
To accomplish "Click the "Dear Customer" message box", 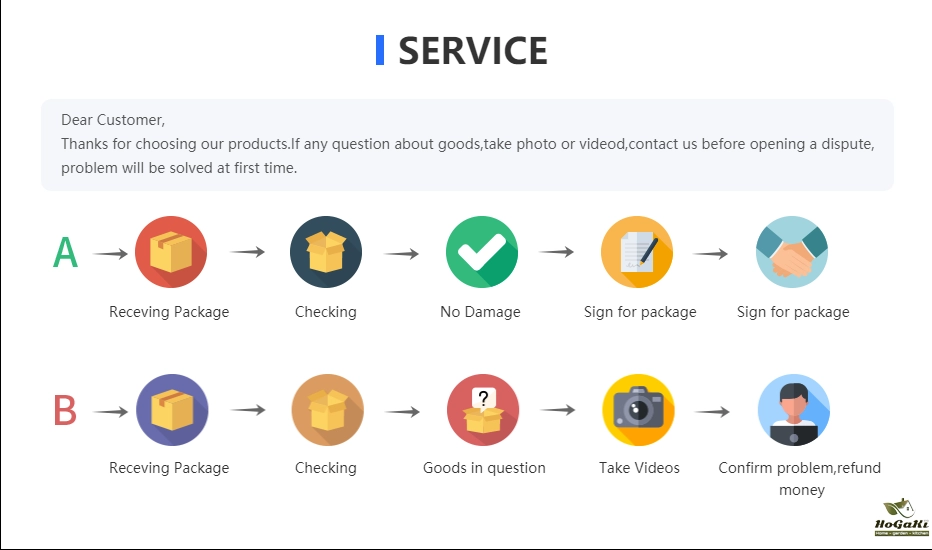I will click(x=467, y=144).
